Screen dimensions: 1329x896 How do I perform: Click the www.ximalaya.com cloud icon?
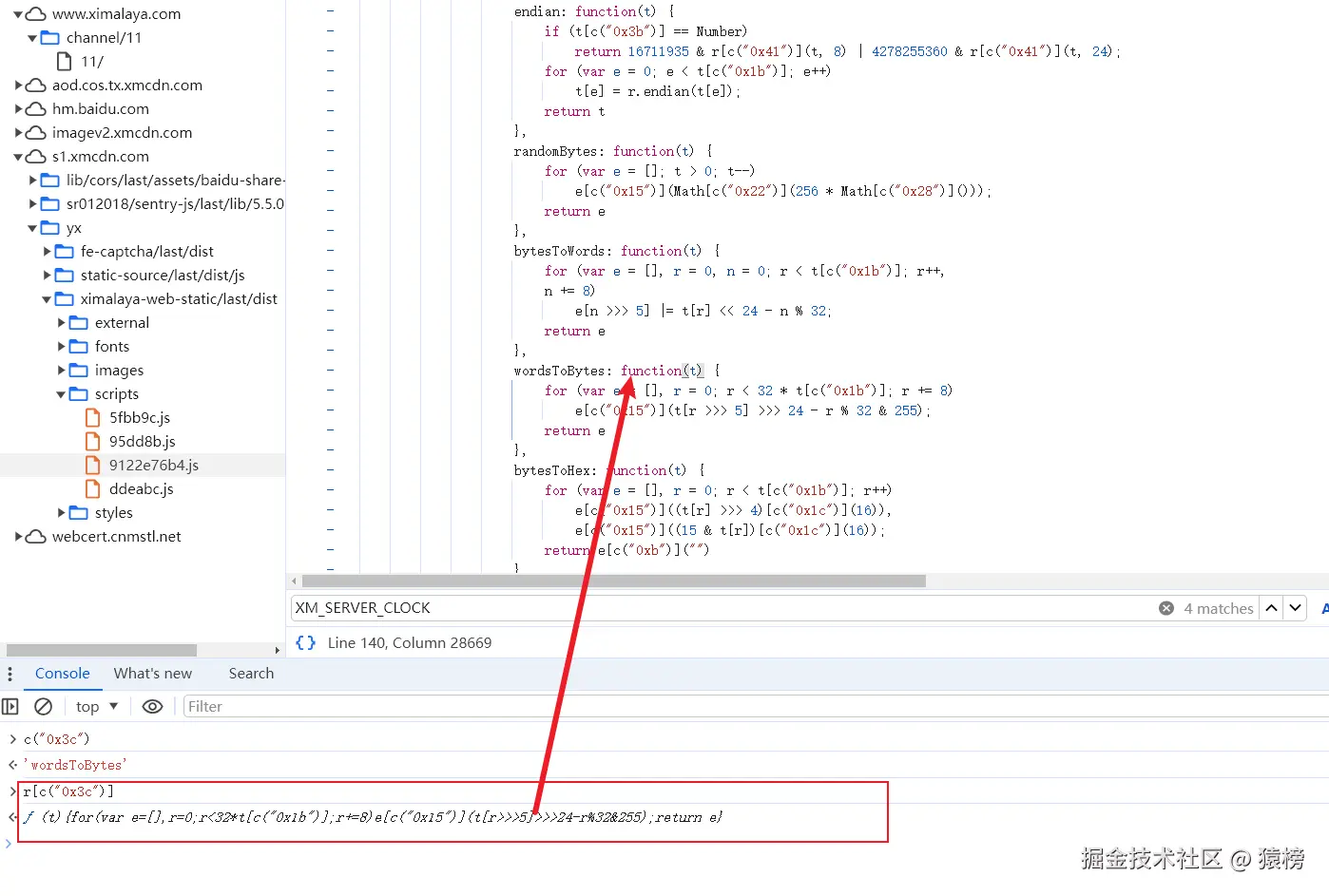(36, 14)
